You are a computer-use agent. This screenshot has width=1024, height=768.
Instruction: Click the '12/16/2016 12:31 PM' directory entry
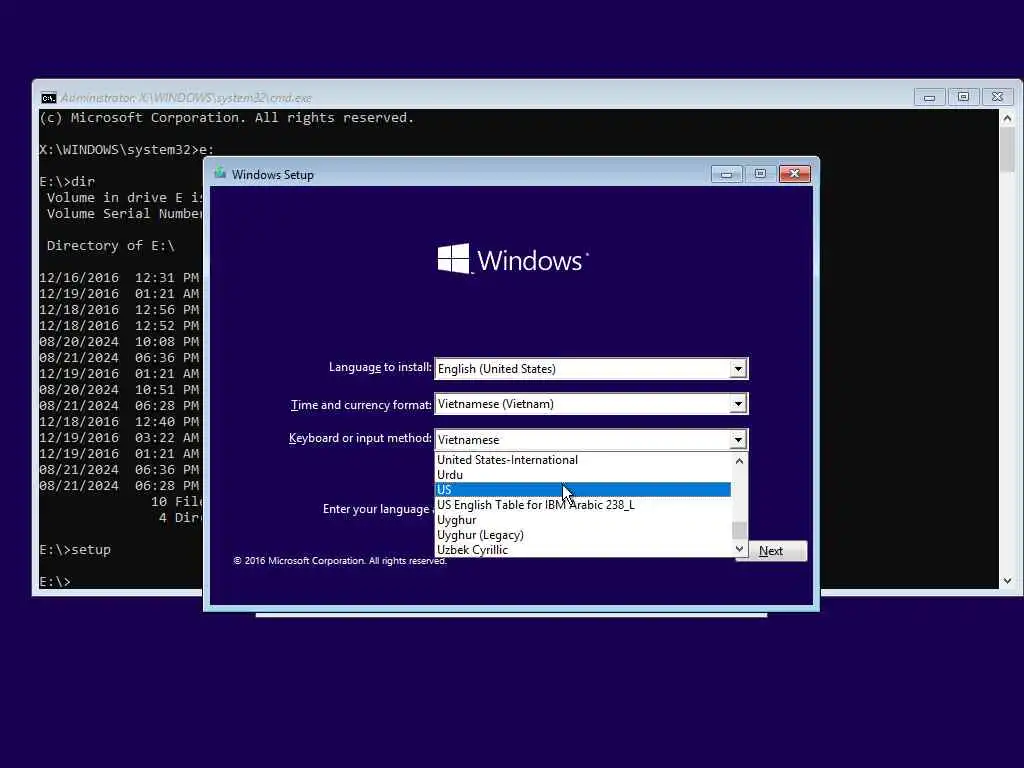(120, 278)
